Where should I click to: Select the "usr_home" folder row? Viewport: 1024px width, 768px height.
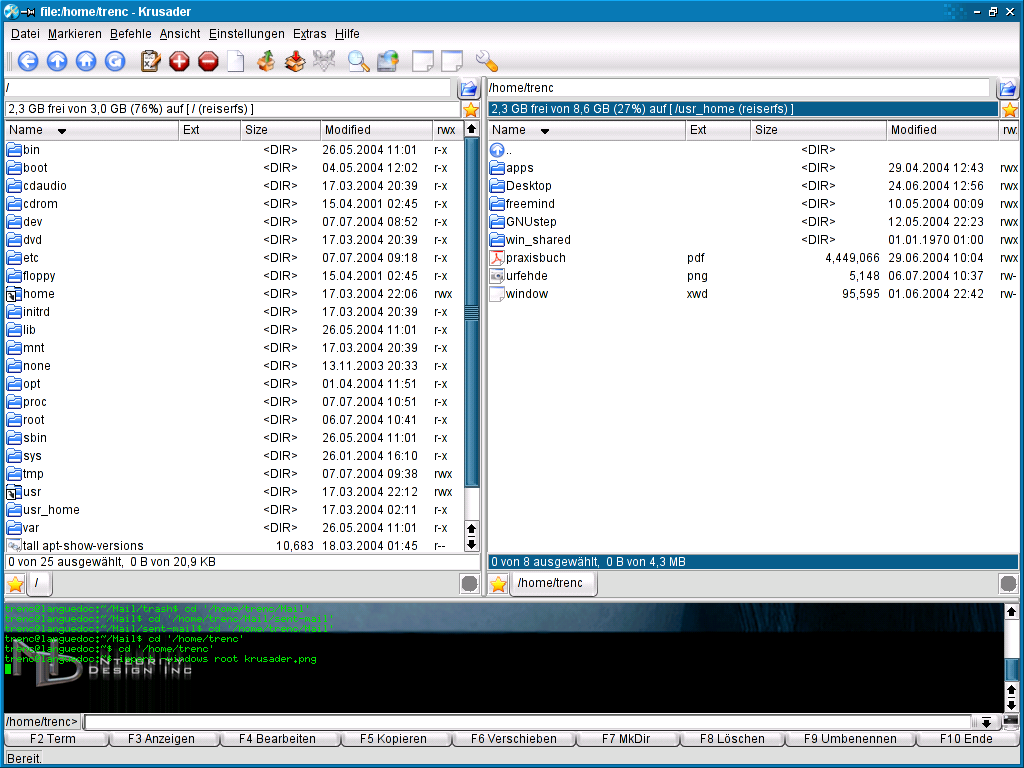235,510
